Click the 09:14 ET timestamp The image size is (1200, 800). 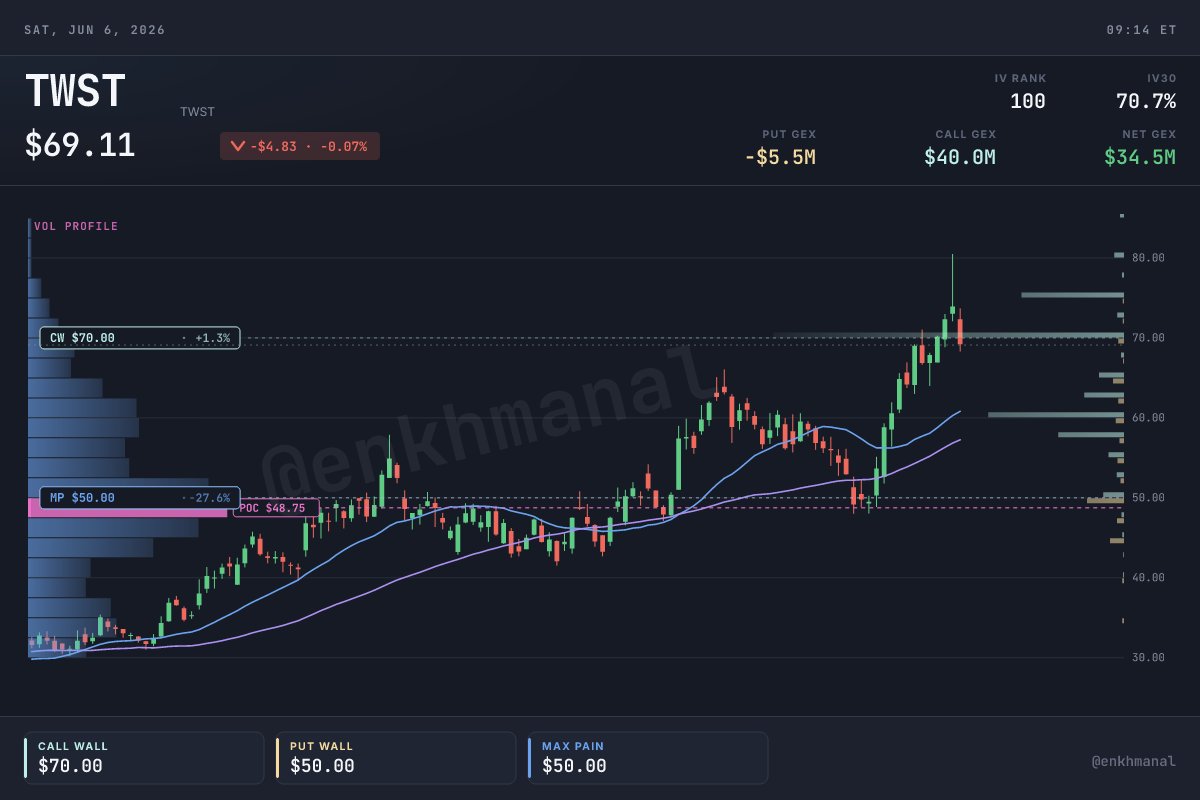1141,30
